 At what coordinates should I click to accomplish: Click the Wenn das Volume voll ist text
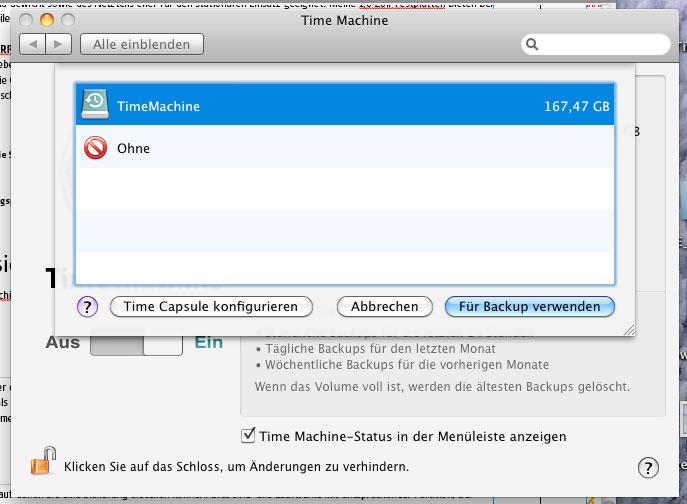coord(442,387)
